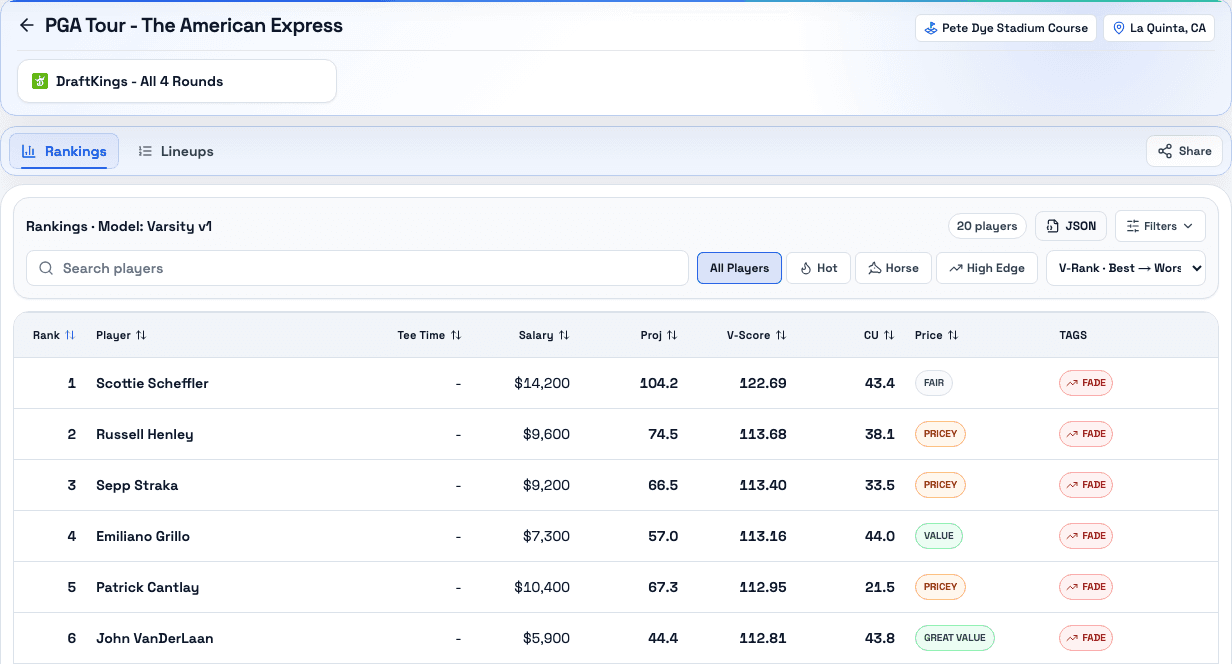Toggle the Horse players filter

point(893,268)
